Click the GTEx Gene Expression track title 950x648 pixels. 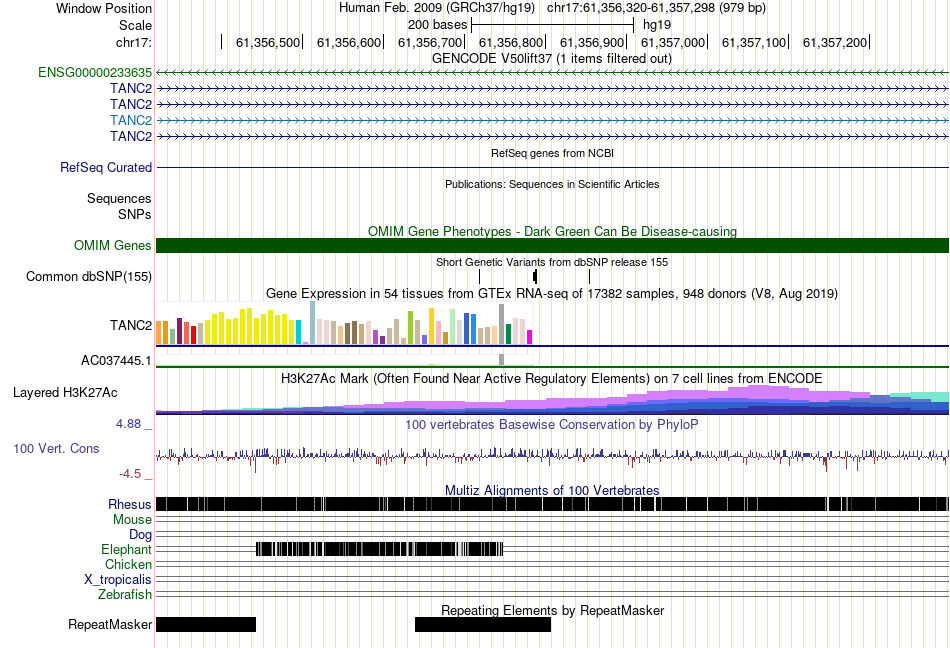pos(552,294)
